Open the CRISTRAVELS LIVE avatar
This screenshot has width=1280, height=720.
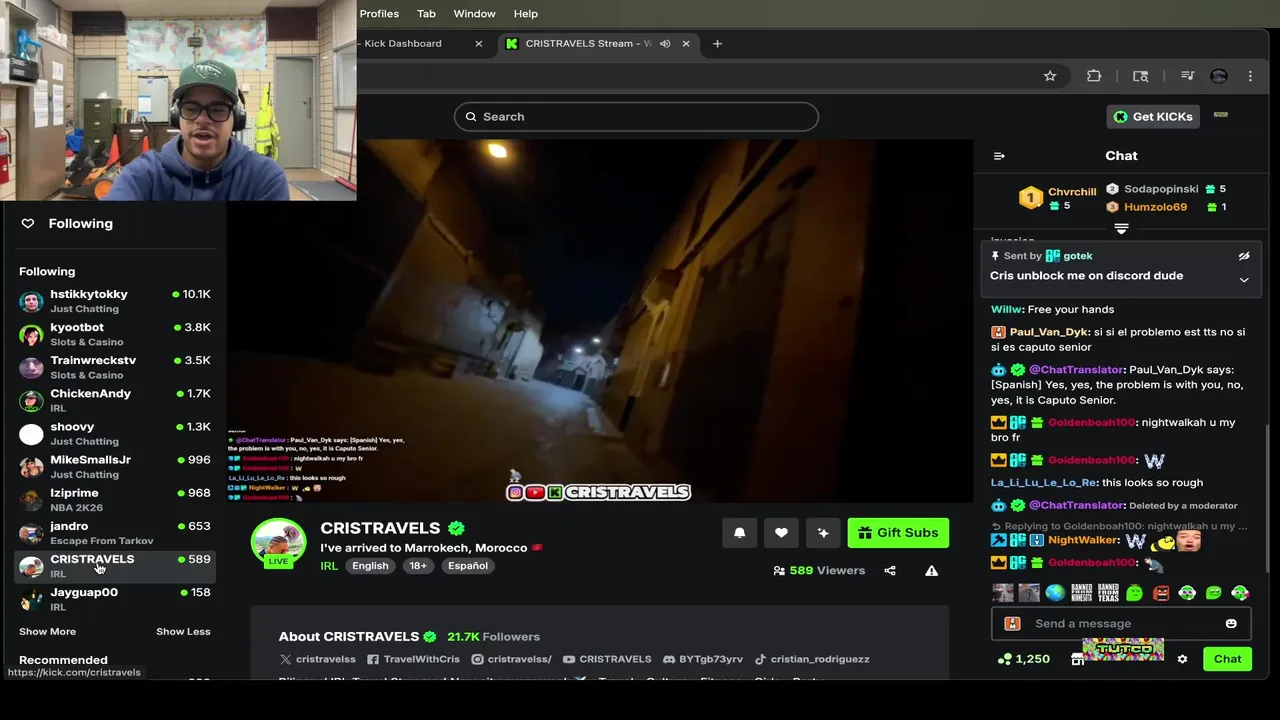[278, 544]
